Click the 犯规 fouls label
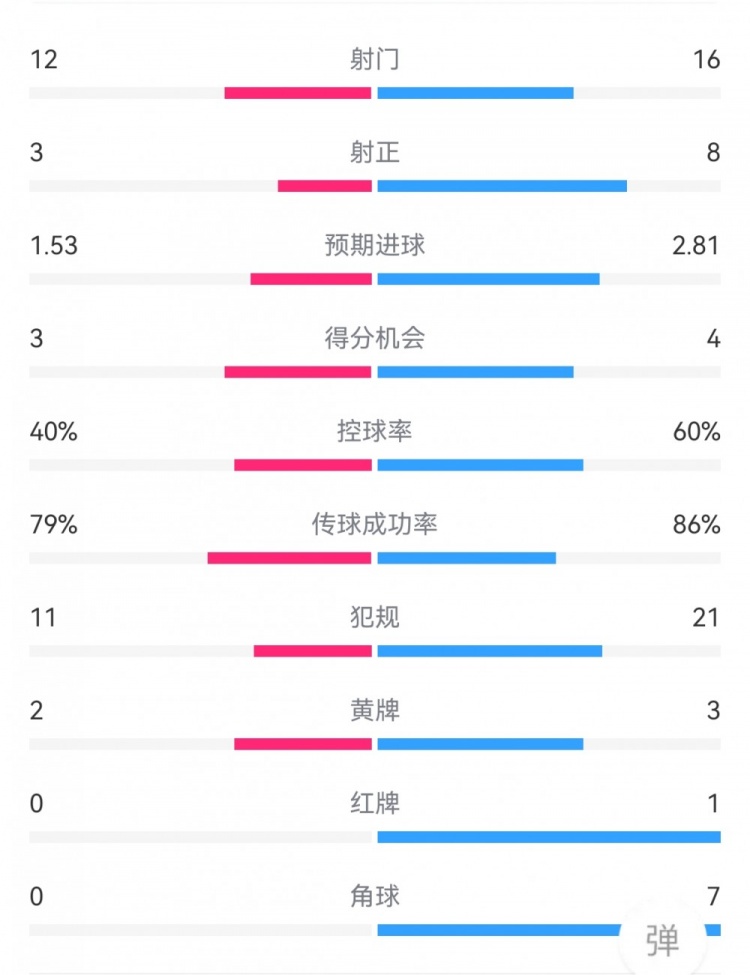Screen dimensions: 750x975 (x=375, y=617)
